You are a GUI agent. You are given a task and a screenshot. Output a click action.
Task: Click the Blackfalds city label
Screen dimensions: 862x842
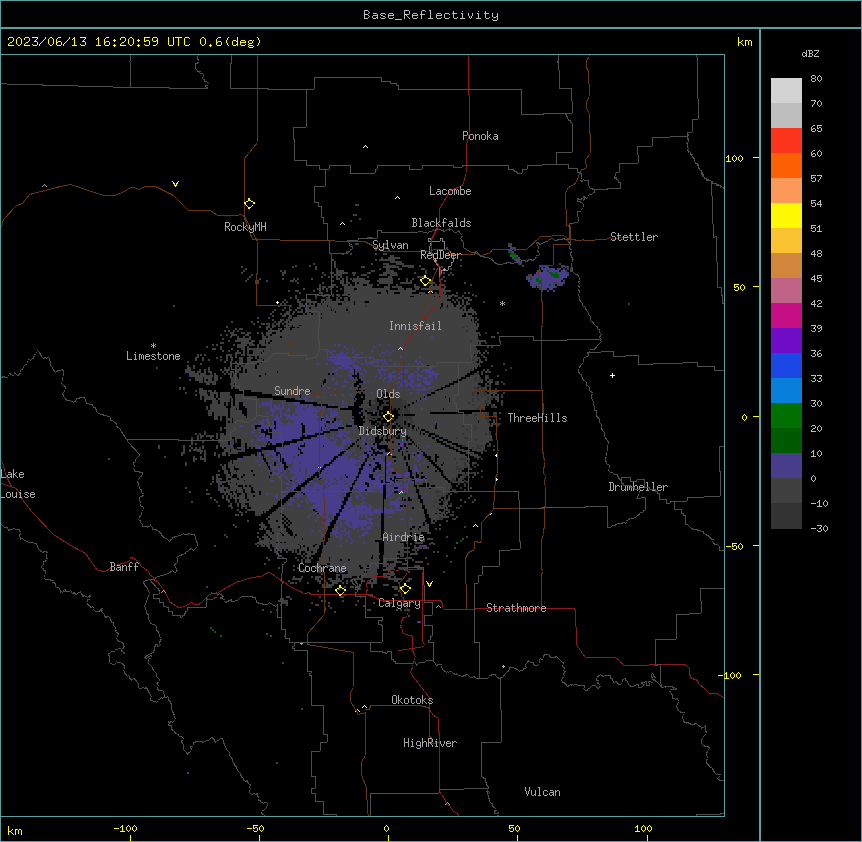[x=441, y=223]
